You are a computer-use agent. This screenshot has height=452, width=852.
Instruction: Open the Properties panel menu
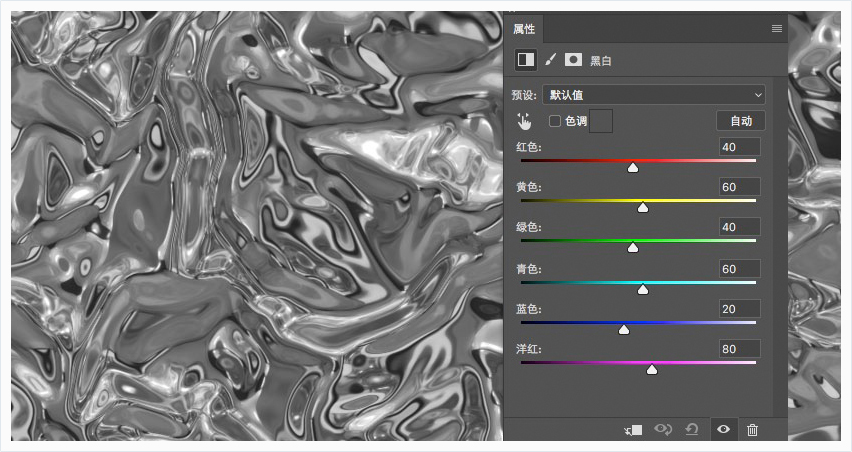pyautogui.click(x=776, y=29)
